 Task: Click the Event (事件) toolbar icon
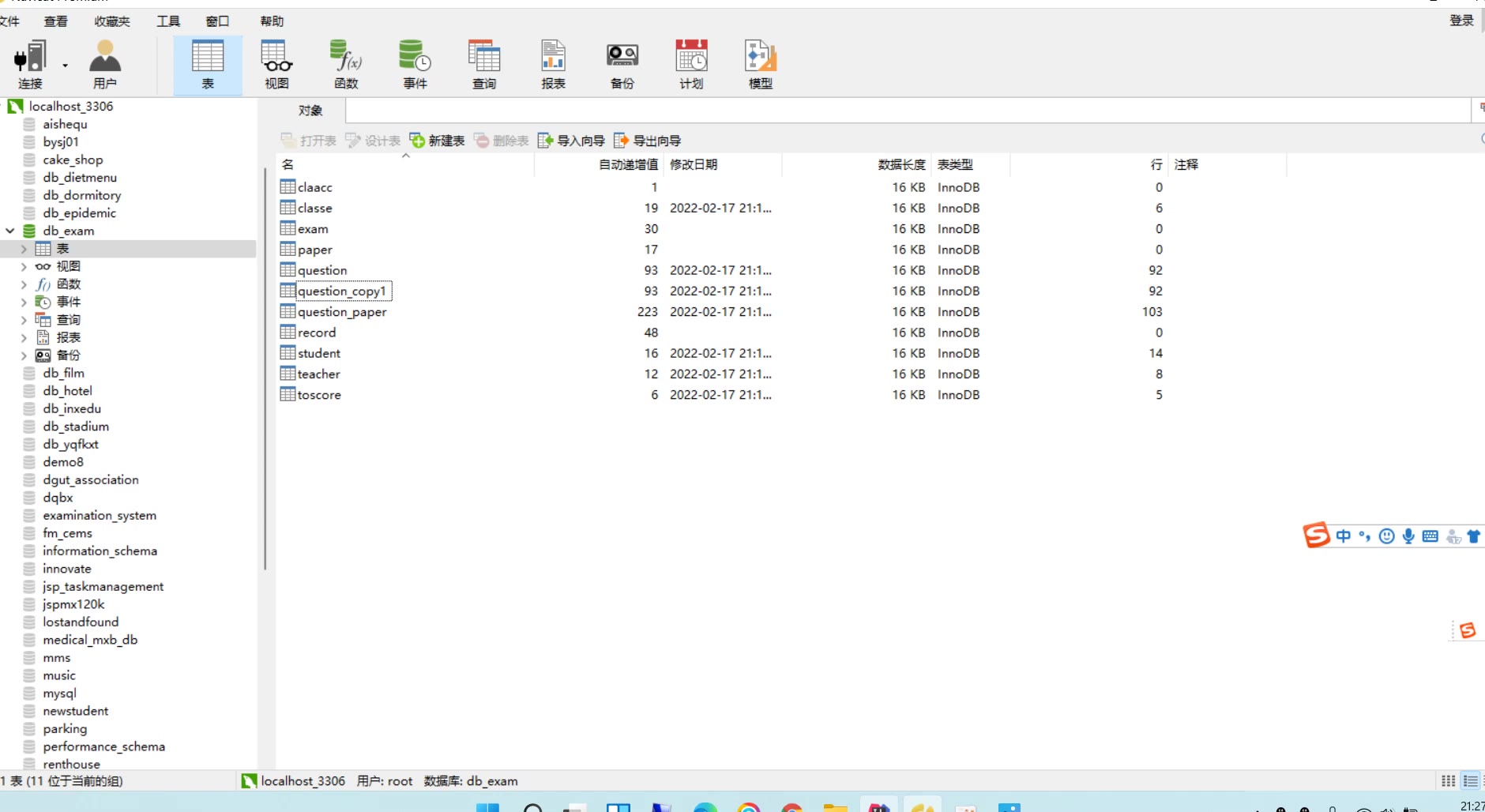click(415, 64)
